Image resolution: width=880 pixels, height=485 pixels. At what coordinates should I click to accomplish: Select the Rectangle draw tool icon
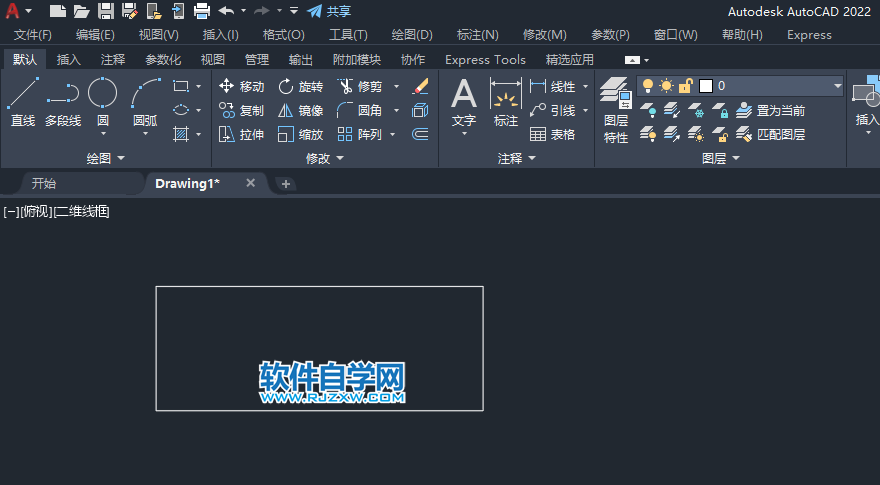coord(181,86)
